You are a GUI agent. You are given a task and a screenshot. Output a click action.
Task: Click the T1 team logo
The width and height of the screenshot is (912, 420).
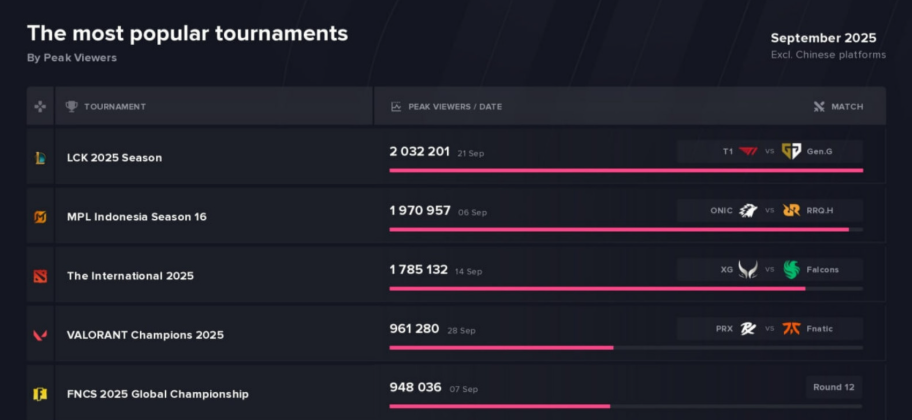pyautogui.click(x=748, y=152)
